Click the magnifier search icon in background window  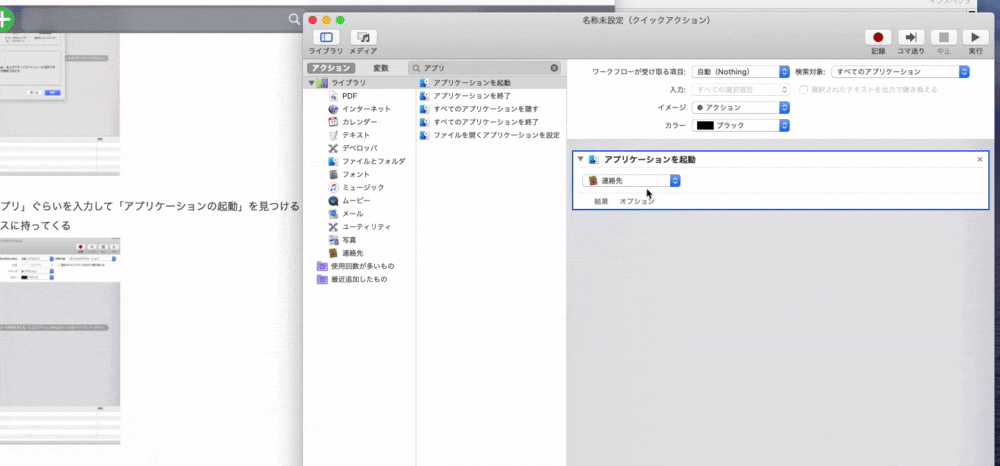(x=294, y=20)
